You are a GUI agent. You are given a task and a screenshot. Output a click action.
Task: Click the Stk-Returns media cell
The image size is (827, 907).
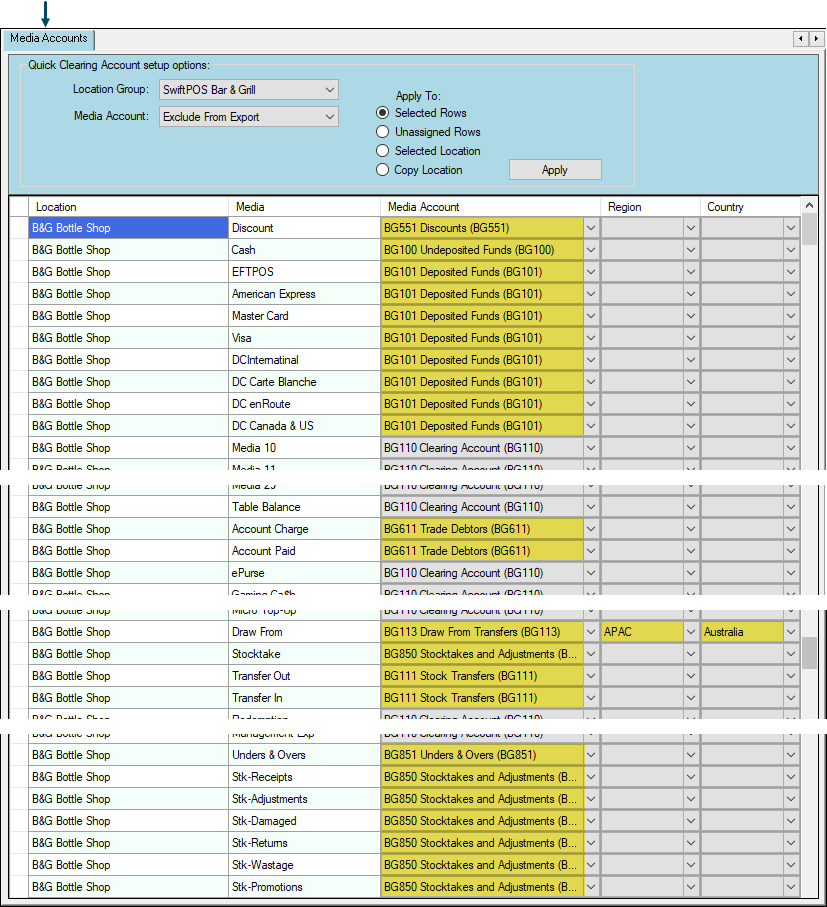pyautogui.click(x=304, y=843)
